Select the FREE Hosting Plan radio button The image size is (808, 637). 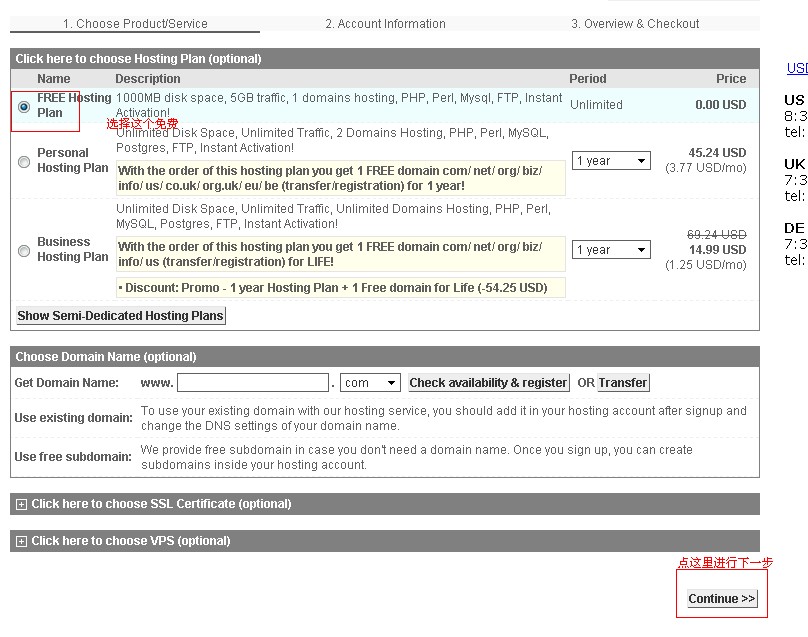[x=23, y=104]
